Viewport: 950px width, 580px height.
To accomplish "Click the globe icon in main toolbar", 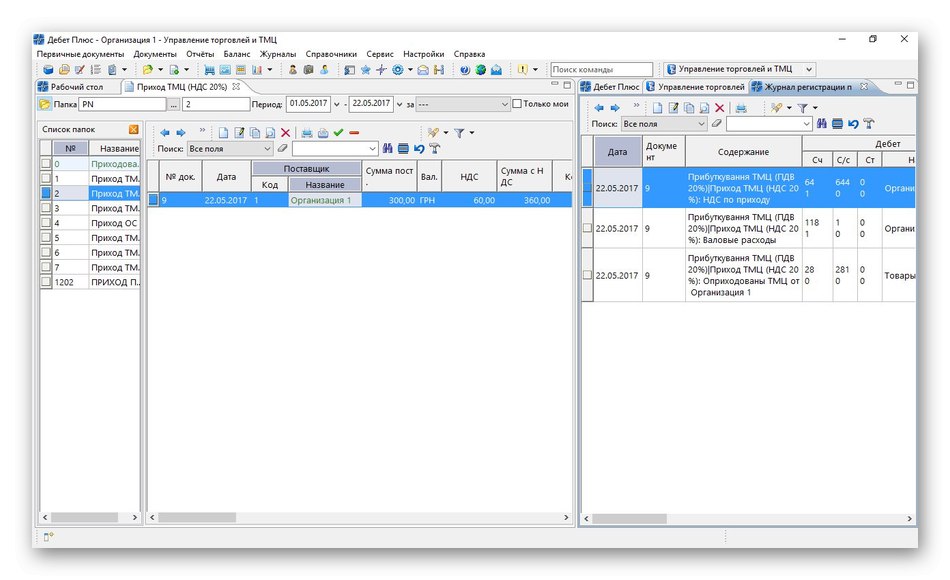I will pyautogui.click(x=480, y=70).
